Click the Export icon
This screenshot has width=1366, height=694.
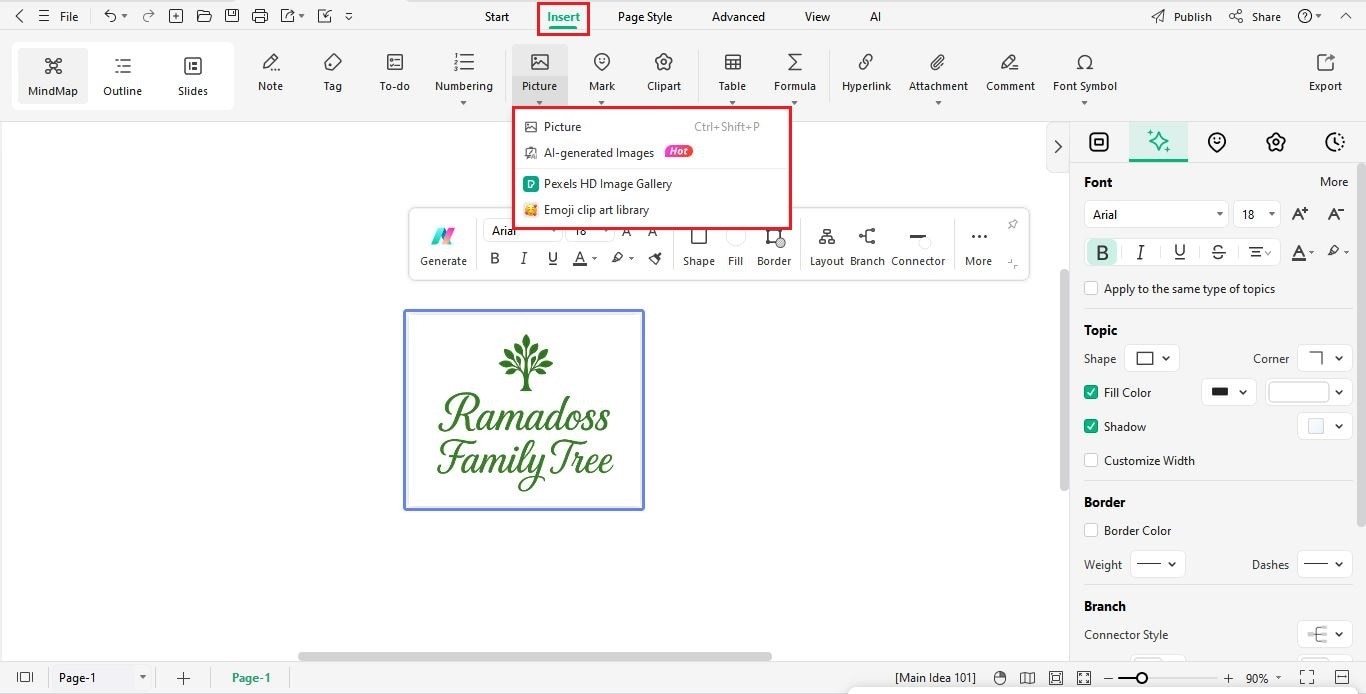pos(1325,73)
